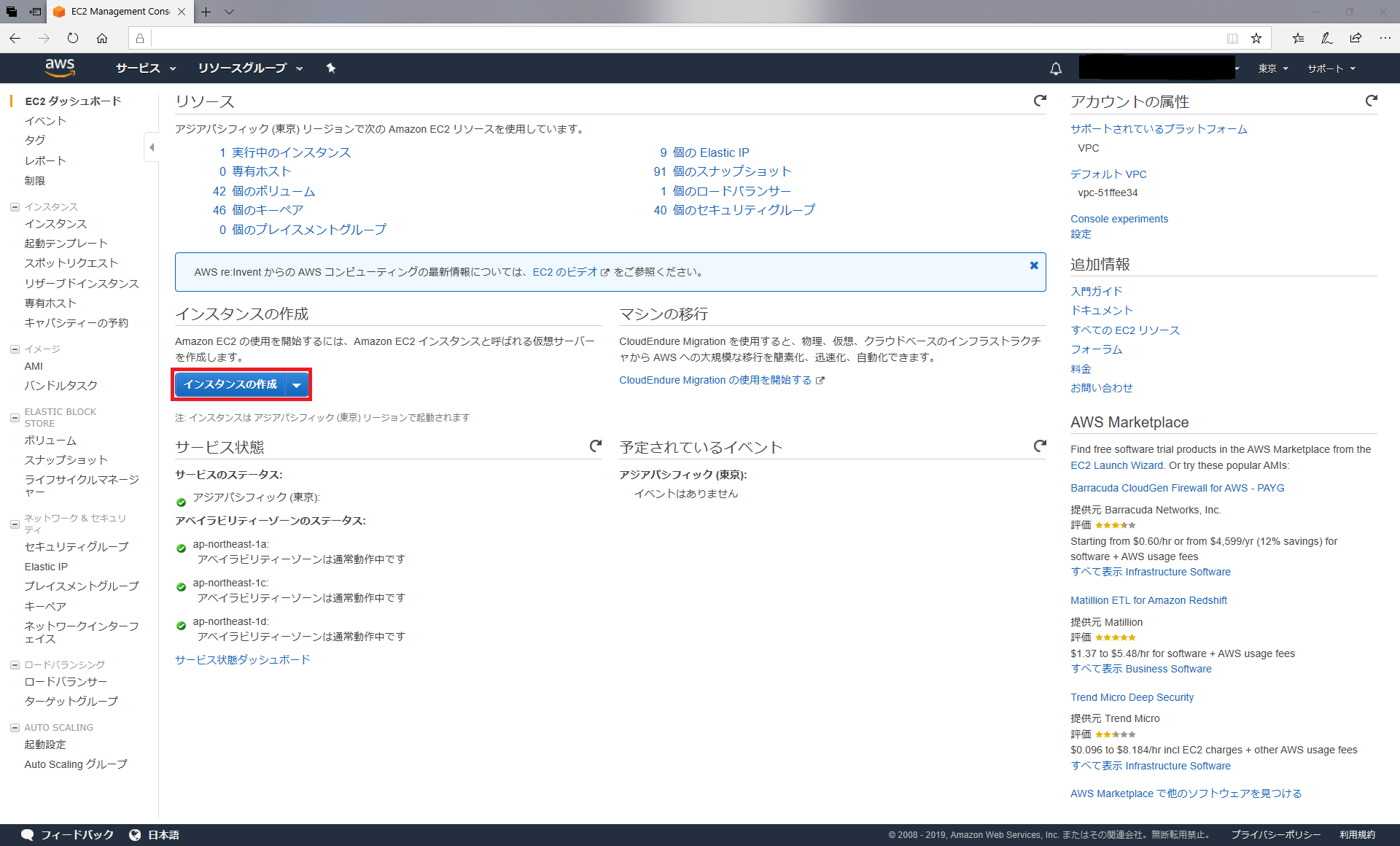1400x846 pixels.
Task: Open 個のセキュリティグループ resource link
Action: (744, 210)
